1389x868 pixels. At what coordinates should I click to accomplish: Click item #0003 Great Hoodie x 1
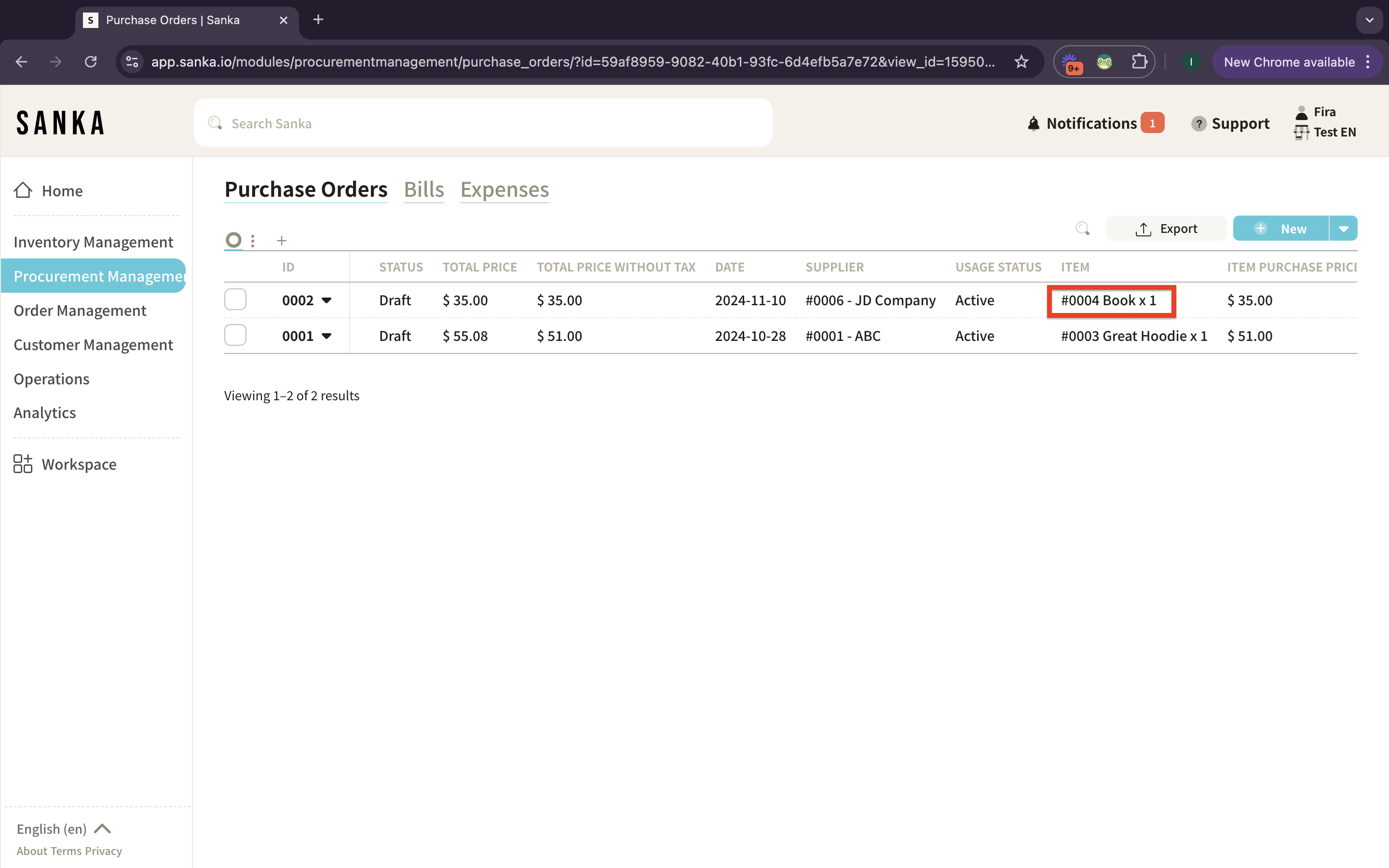coord(1133,336)
